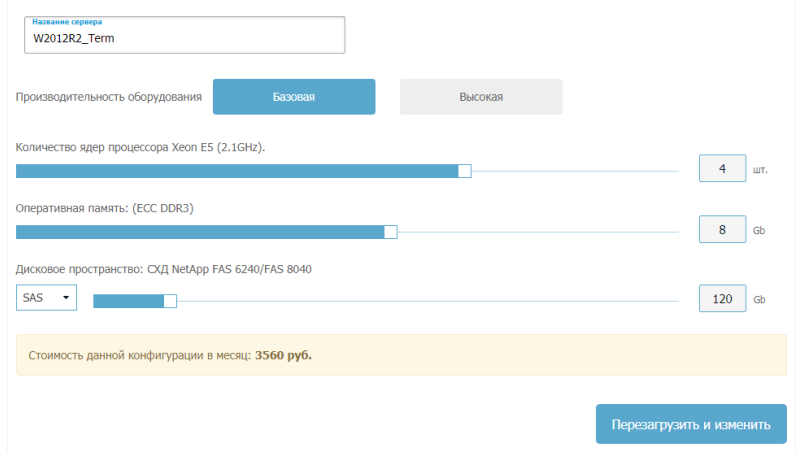
Task: Focus the disk space Gb field
Action: click(722, 298)
